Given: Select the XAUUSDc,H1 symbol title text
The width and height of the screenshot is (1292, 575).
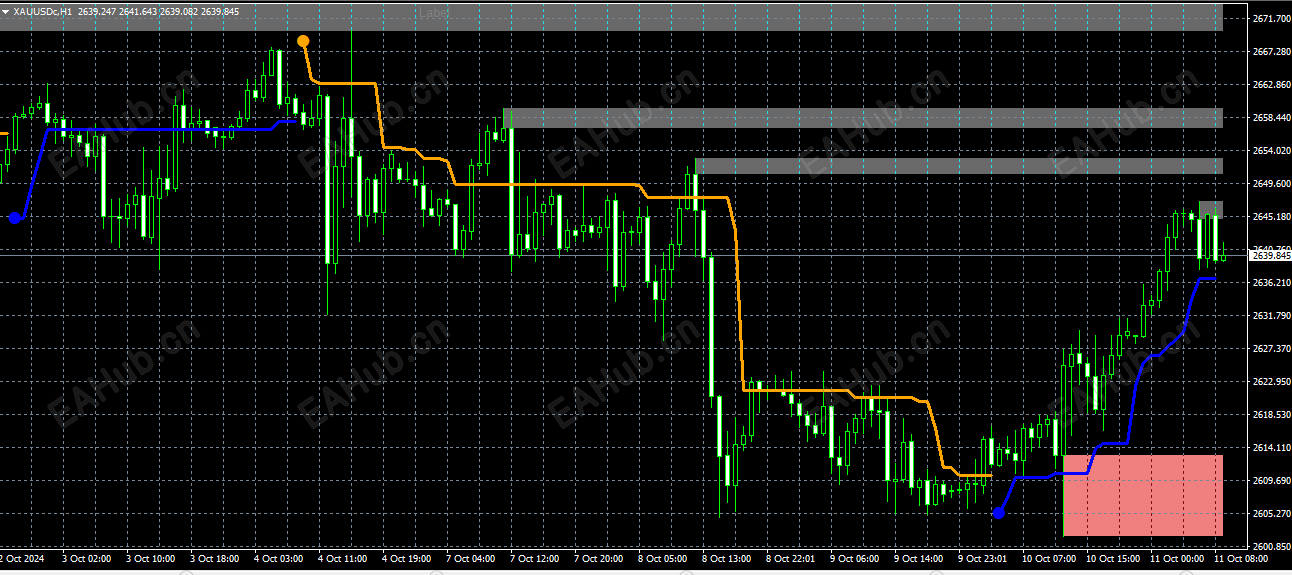Looking at the screenshot, I should click(x=43, y=12).
